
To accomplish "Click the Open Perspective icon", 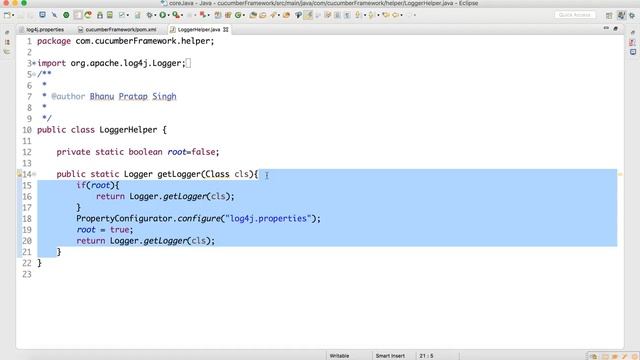I will click(x=609, y=16).
